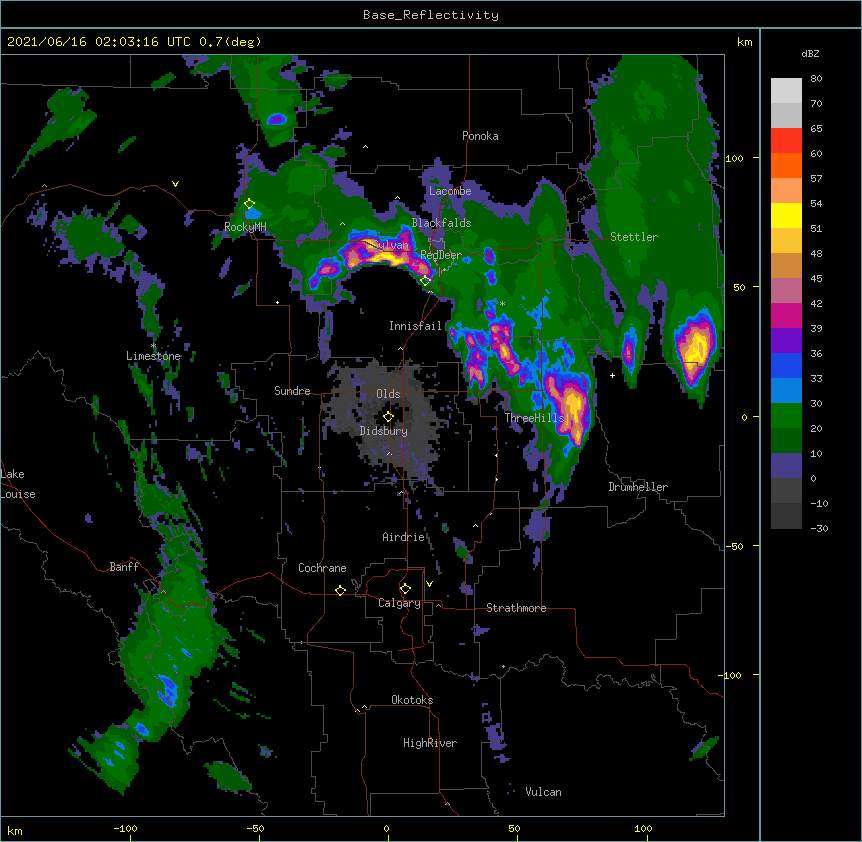The width and height of the screenshot is (862, 842).
Task: Click the Blackfalds city label
Action: (x=441, y=223)
